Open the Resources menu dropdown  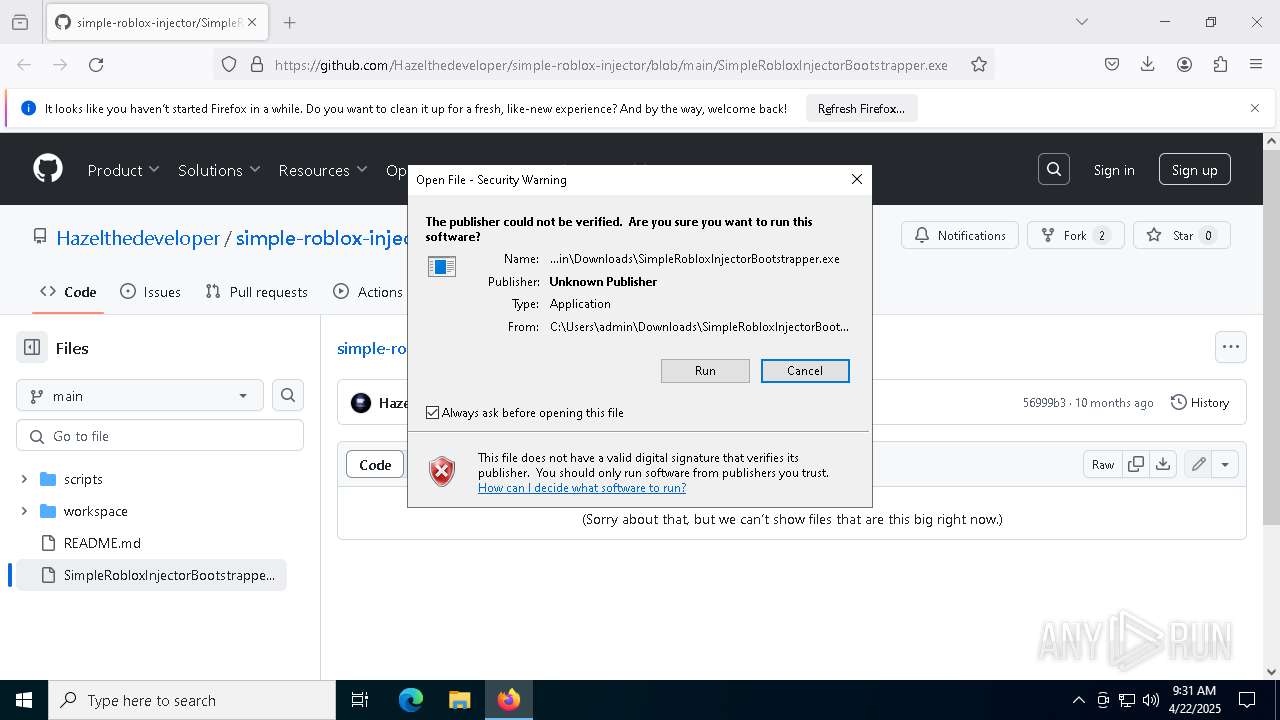point(323,170)
